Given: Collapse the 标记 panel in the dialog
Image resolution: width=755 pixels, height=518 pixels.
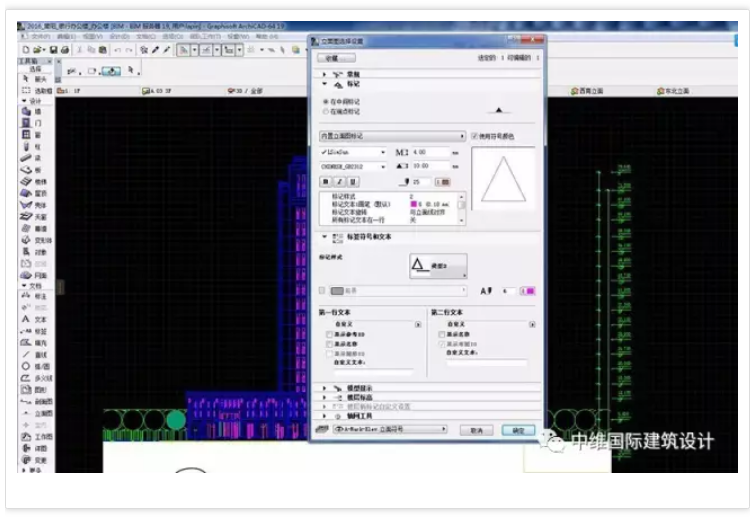Looking at the screenshot, I should [x=324, y=84].
